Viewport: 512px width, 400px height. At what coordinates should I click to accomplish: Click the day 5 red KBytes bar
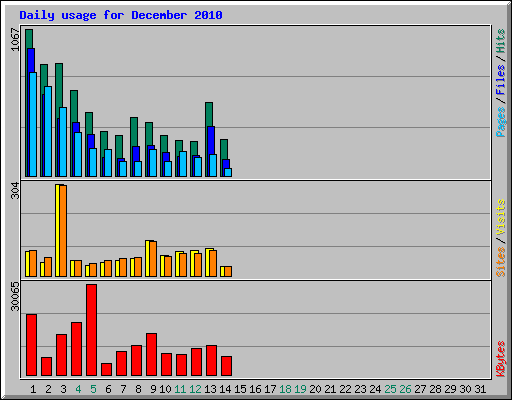point(92,330)
